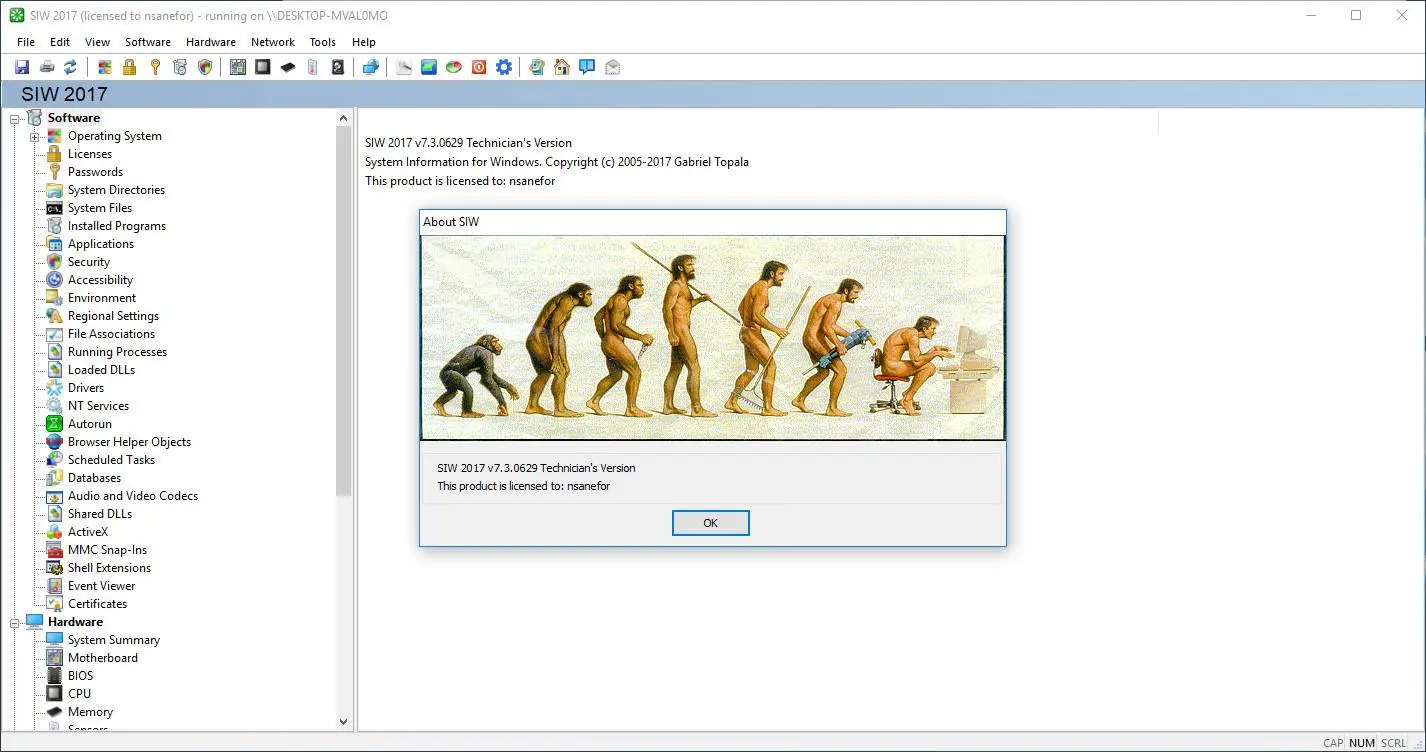Click the Save report icon on the toolbar
The height and width of the screenshot is (752, 1426).
[21, 66]
